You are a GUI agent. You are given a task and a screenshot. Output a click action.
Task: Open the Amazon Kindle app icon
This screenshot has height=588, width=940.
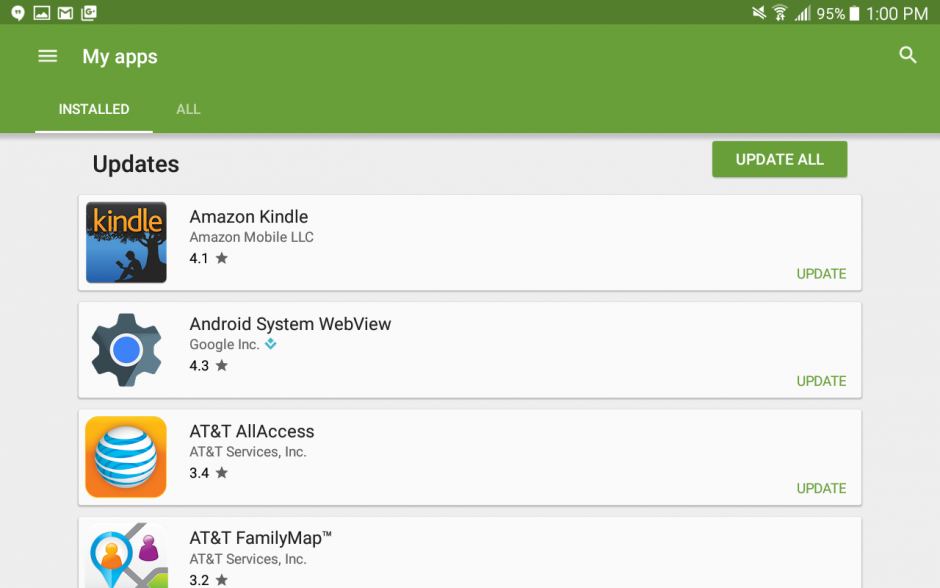[126, 242]
